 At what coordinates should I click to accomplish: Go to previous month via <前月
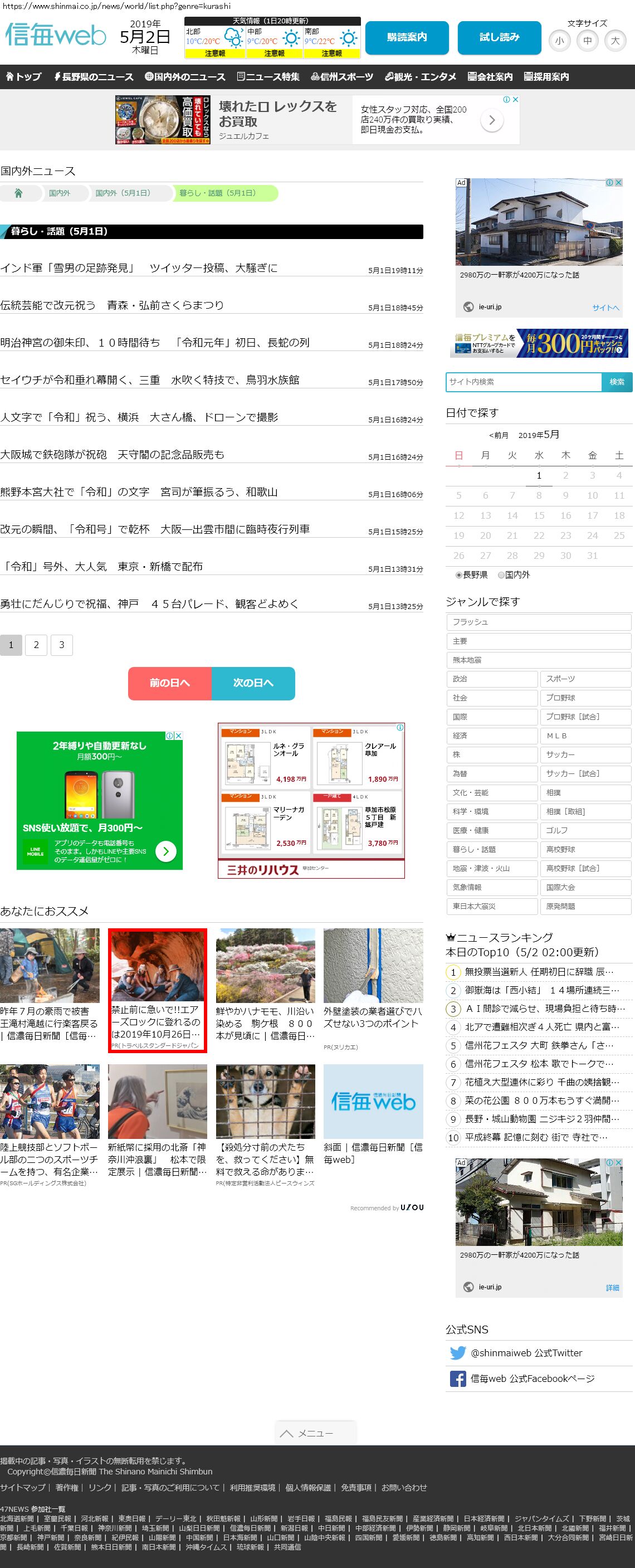(498, 435)
